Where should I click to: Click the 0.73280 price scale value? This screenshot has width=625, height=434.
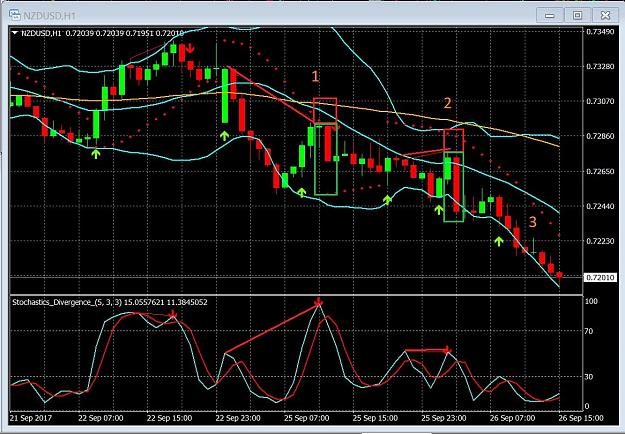pyautogui.click(x=600, y=66)
